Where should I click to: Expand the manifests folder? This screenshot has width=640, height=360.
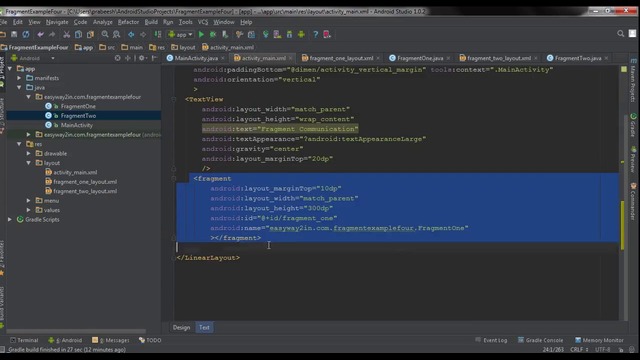tap(19, 78)
